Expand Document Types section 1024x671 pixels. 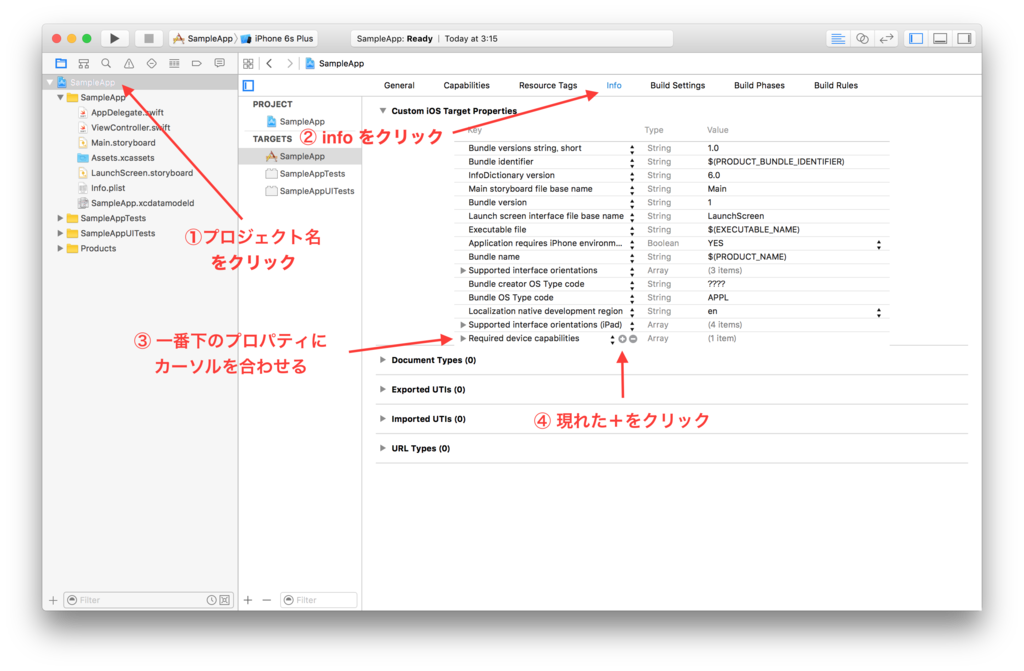click(383, 360)
